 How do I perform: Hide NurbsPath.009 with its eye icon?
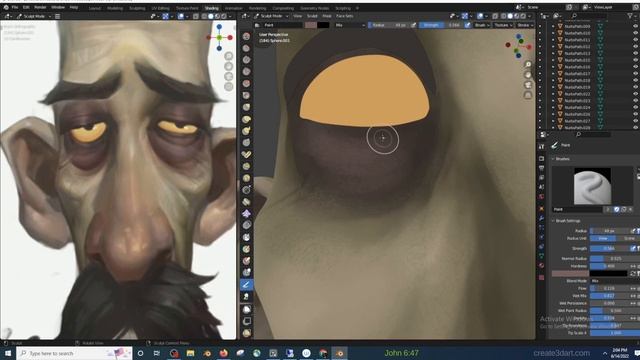point(636,26)
